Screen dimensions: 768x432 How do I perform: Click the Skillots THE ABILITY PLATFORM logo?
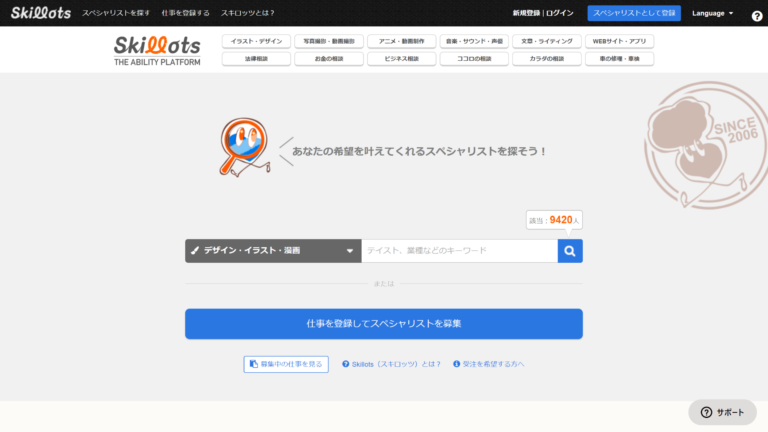click(x=157, y=51)
